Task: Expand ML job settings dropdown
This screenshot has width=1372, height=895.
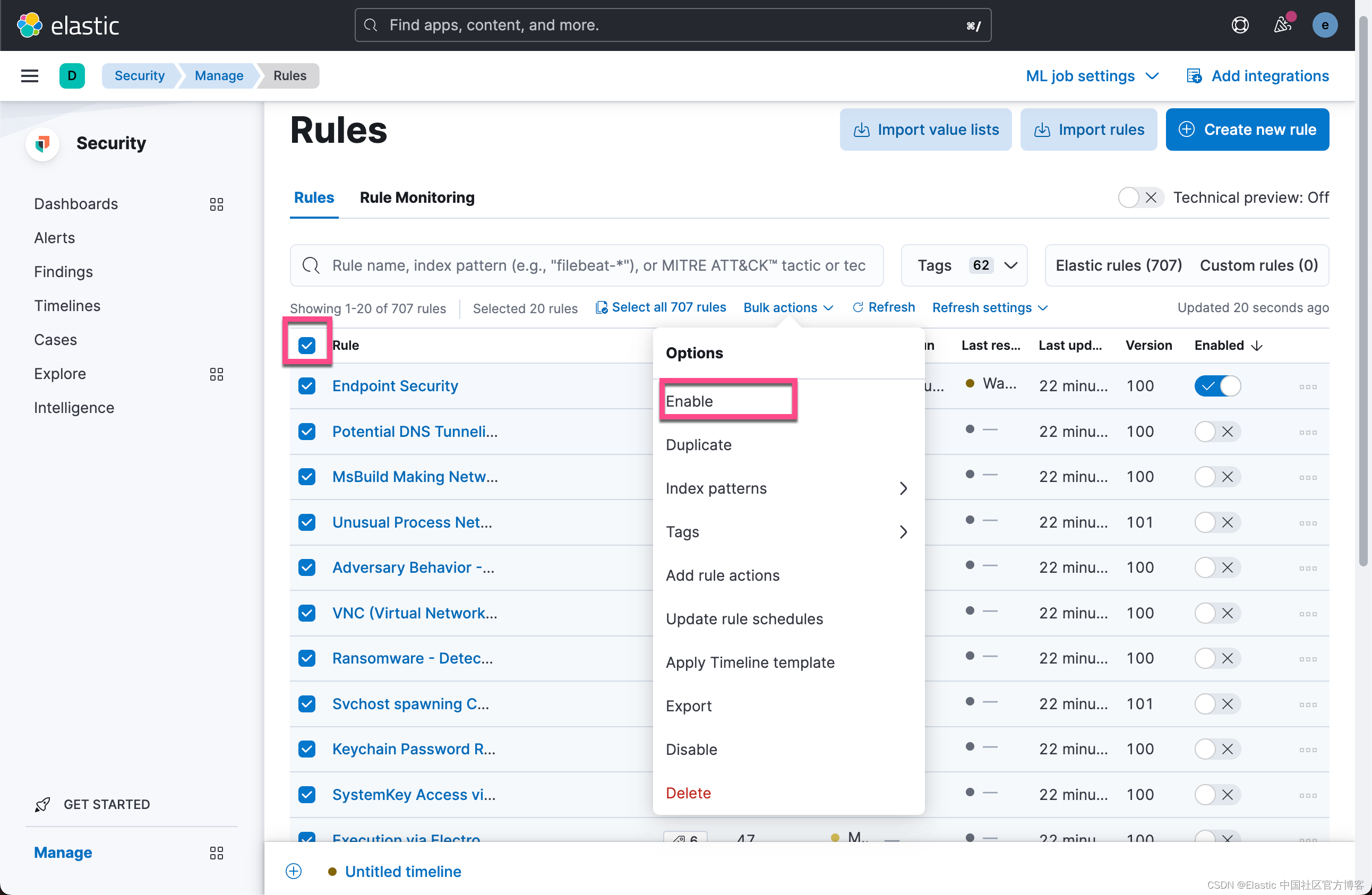Action: (1092, 76)
